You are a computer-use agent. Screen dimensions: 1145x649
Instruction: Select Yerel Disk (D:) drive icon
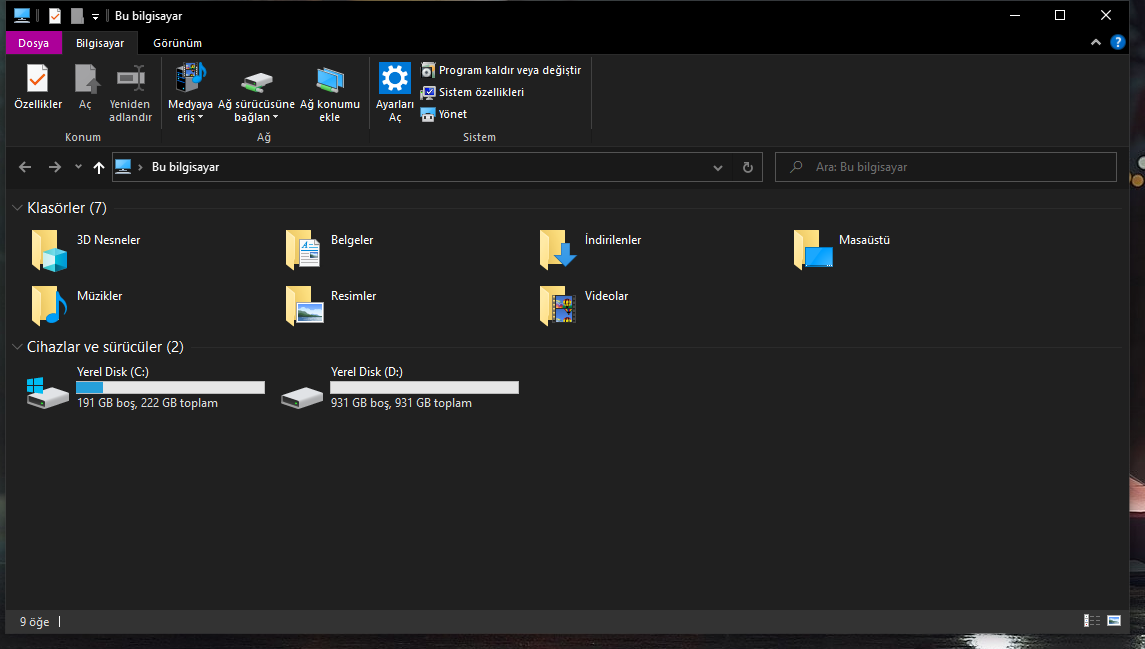click(x=302, y=397)
